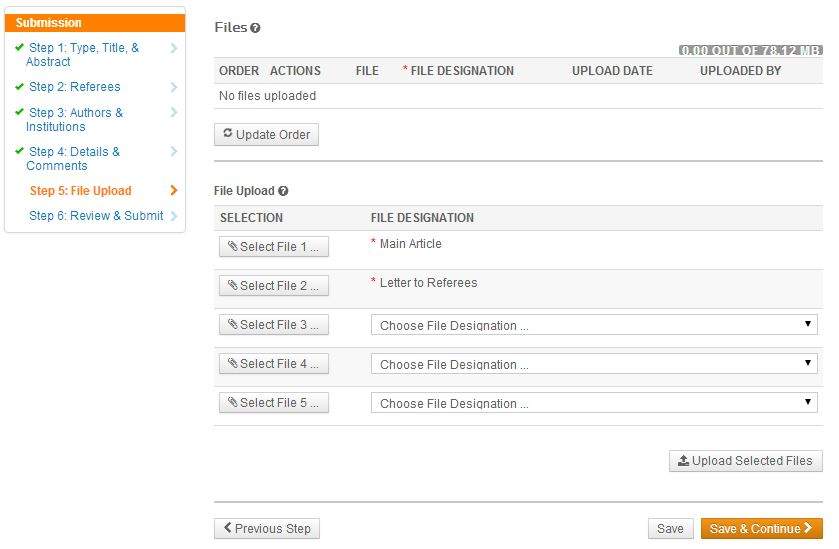Click the help icon beside File Upload

click(283, 191)
